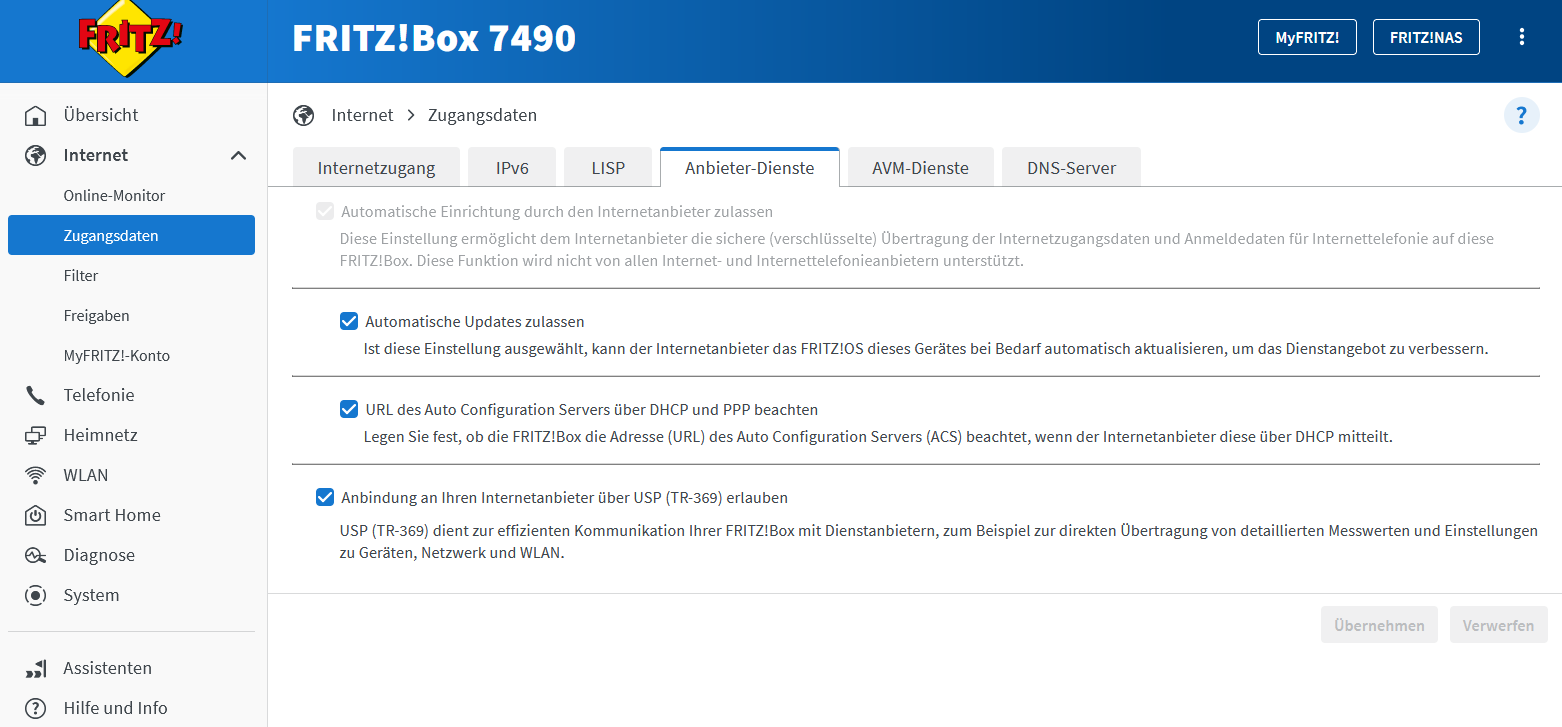Screen dimensions: 1562x727
Task: Switch to the DNS-Server tab
Action: click(1070, 167)
